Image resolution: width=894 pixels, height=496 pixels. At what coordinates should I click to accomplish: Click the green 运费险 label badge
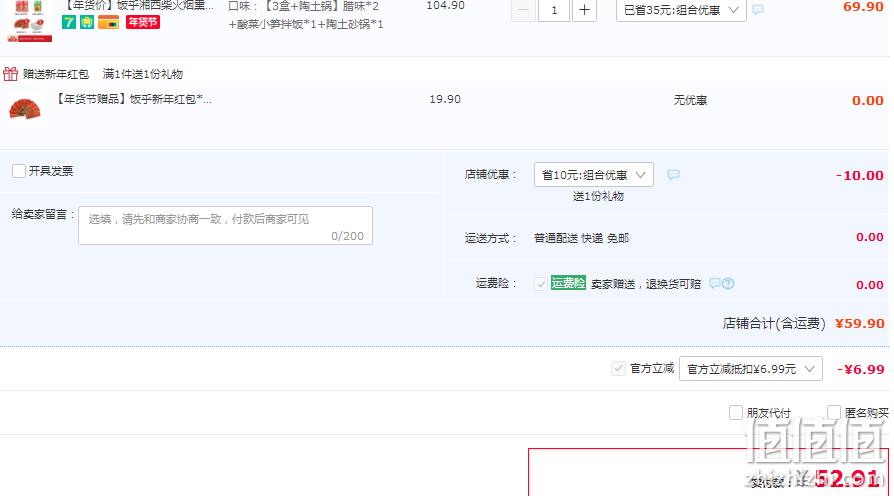[x=568, y=283]
